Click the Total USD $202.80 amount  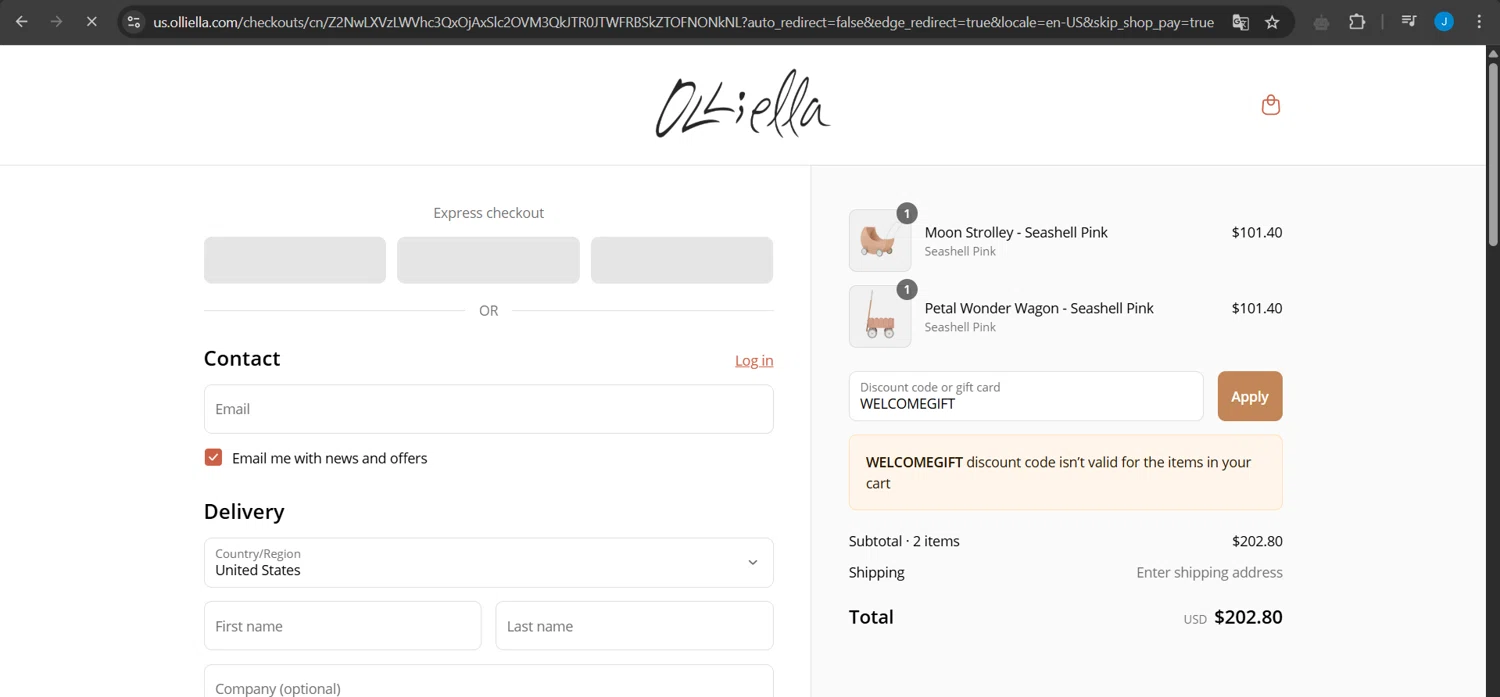point(1248,617)
